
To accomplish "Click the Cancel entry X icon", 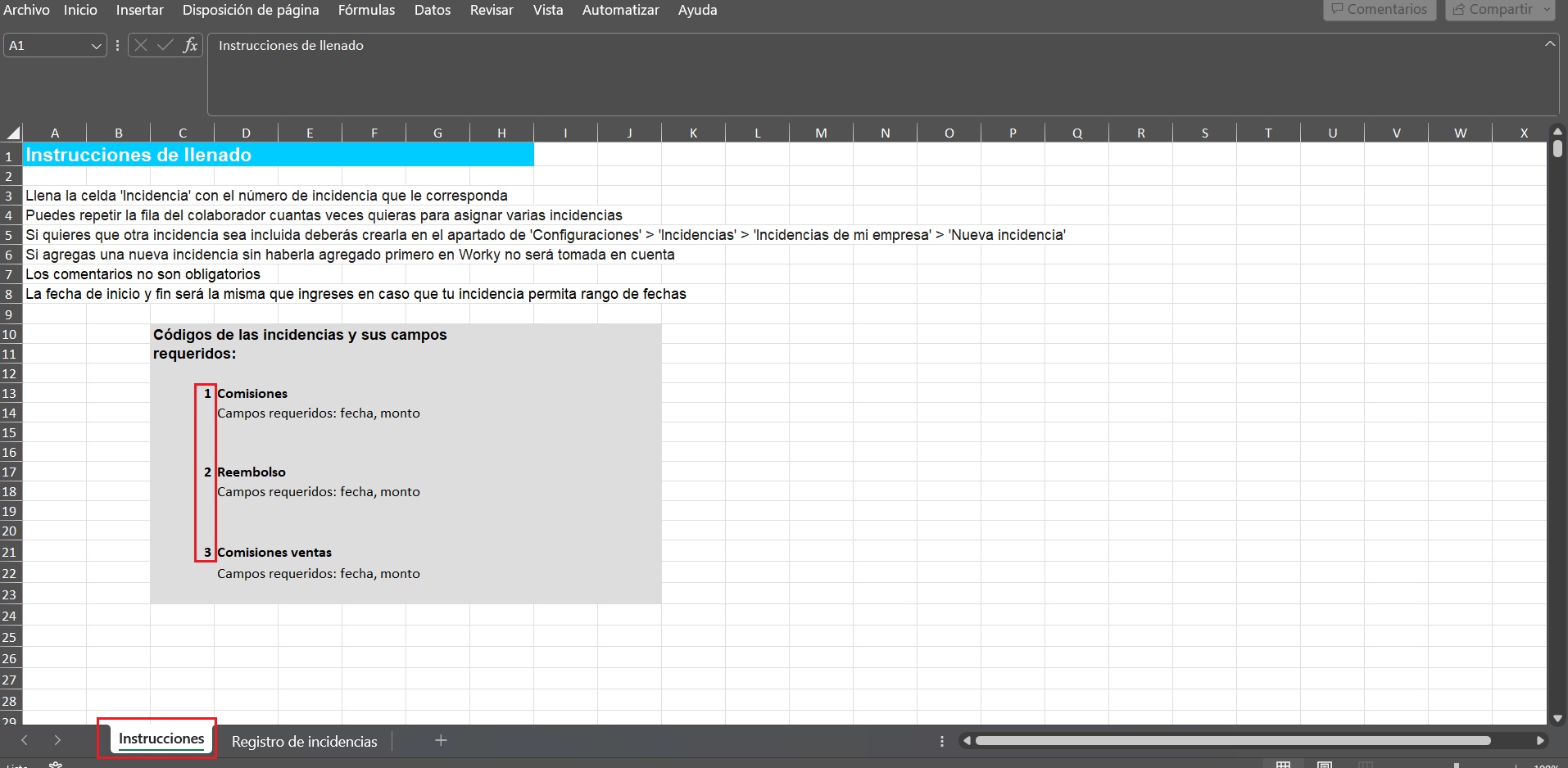I will tap(141, 45).
